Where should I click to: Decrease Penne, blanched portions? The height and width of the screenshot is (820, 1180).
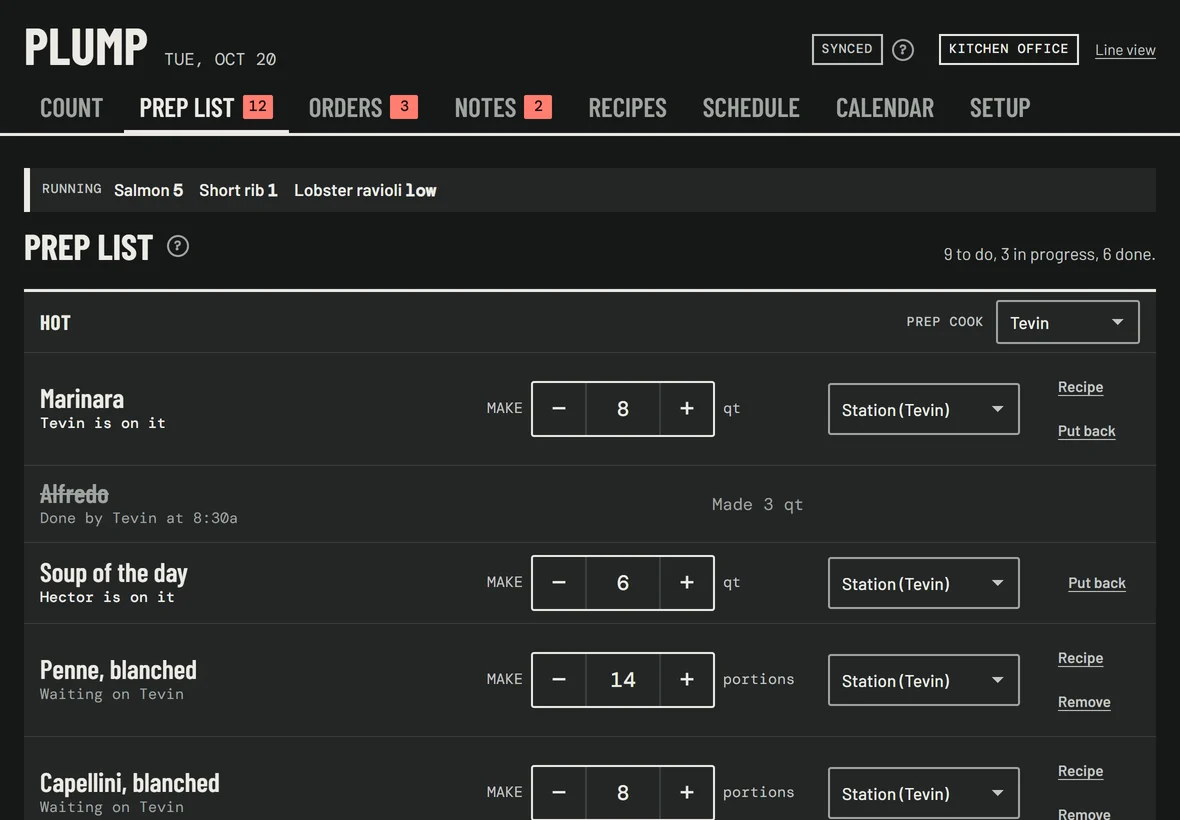click(558, 680)
